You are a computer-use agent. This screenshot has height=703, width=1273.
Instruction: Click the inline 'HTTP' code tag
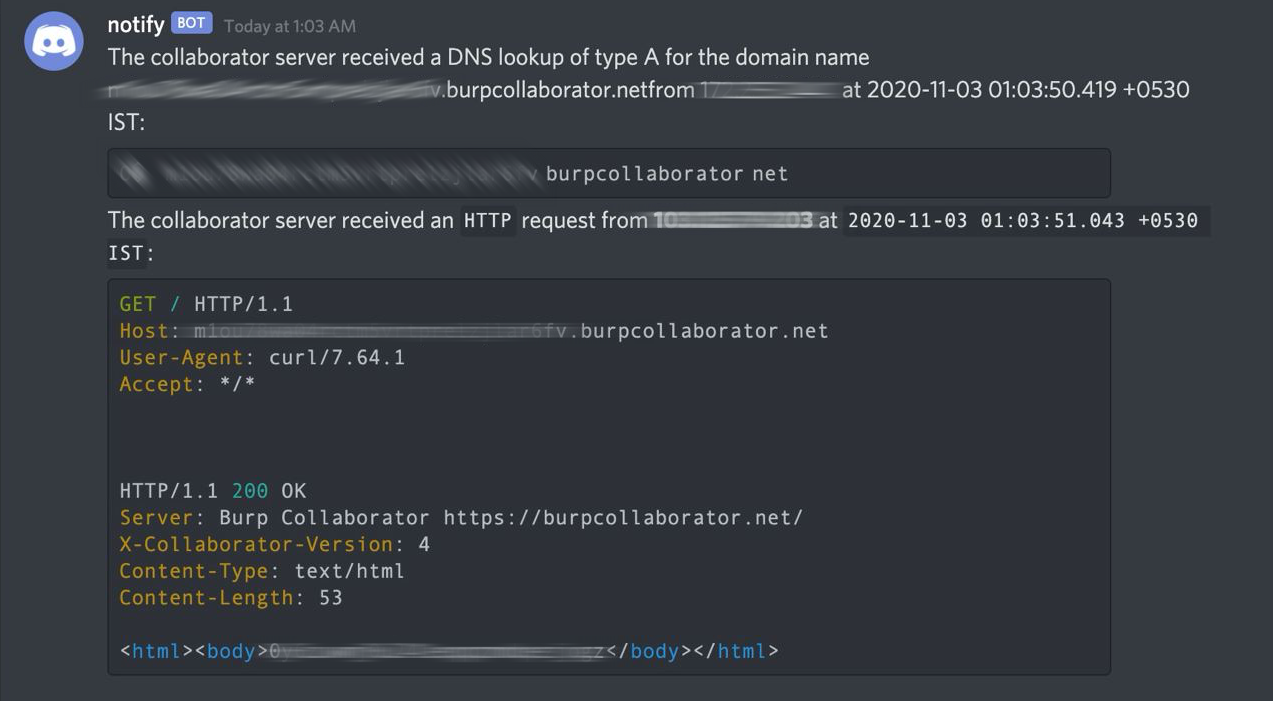488,221
